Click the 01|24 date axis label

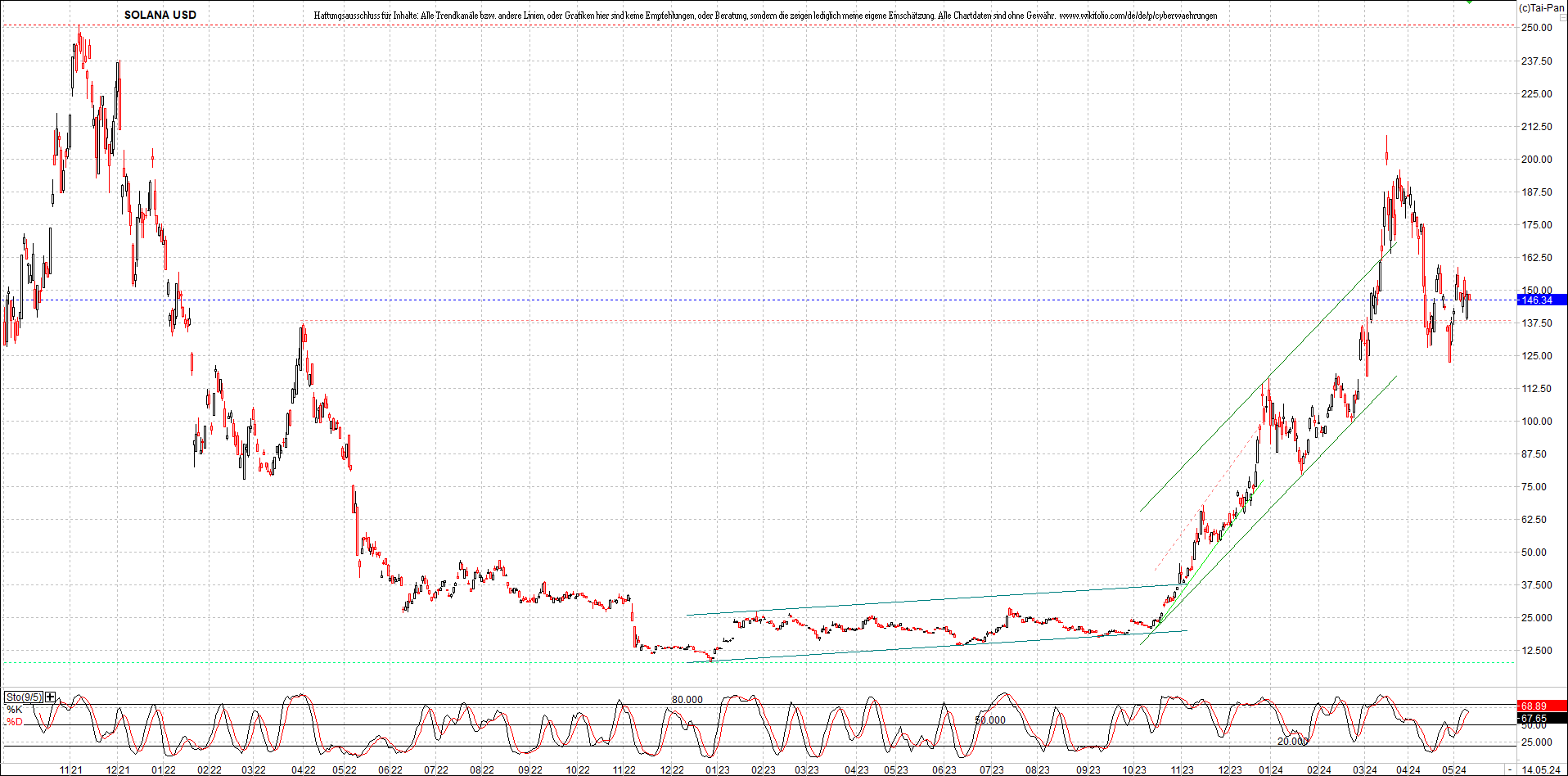(1271, 770)
